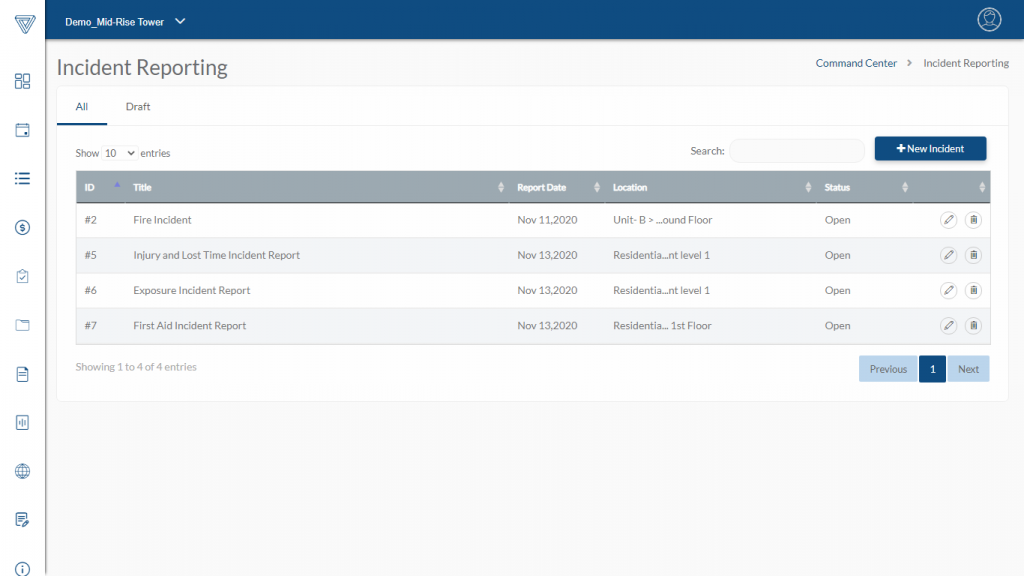This screenshot has height=576, width=1024.
Task: Sort the table by the Title column arrows
Action: (x=502, y=187)
